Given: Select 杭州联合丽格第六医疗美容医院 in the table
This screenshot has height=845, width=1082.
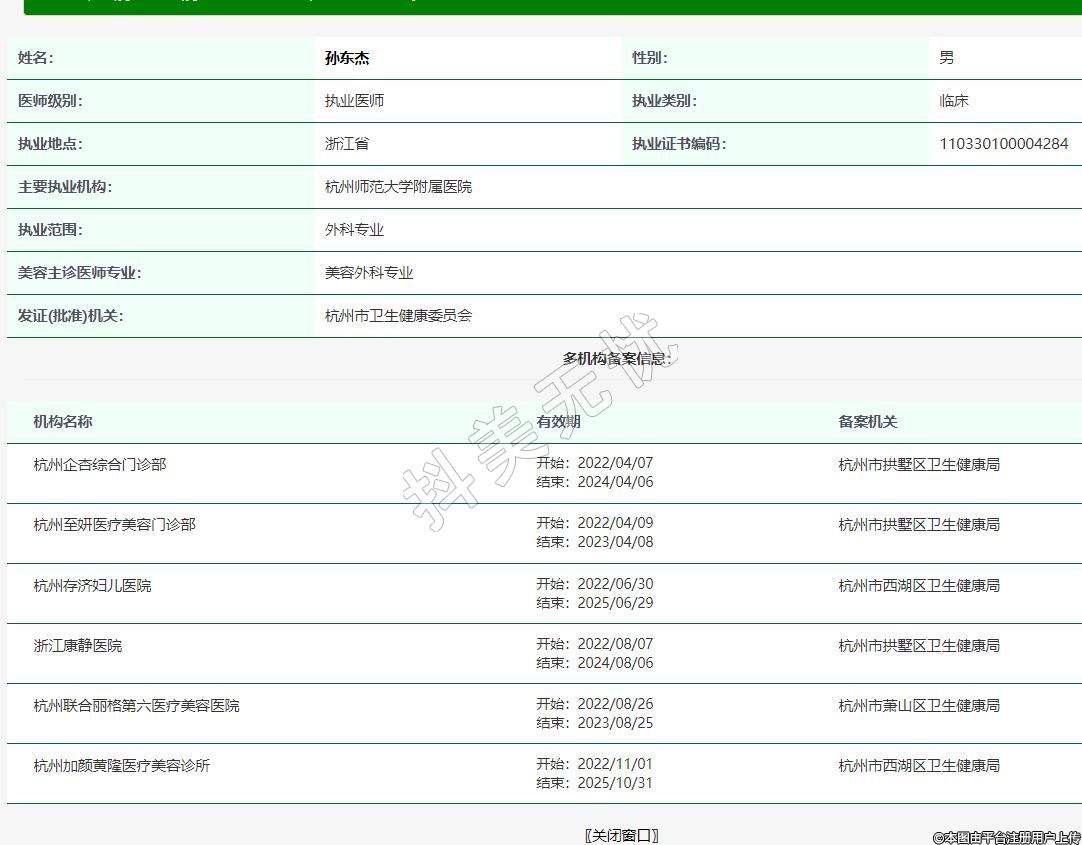Looking at the screenshot, I should pos(136,706).
